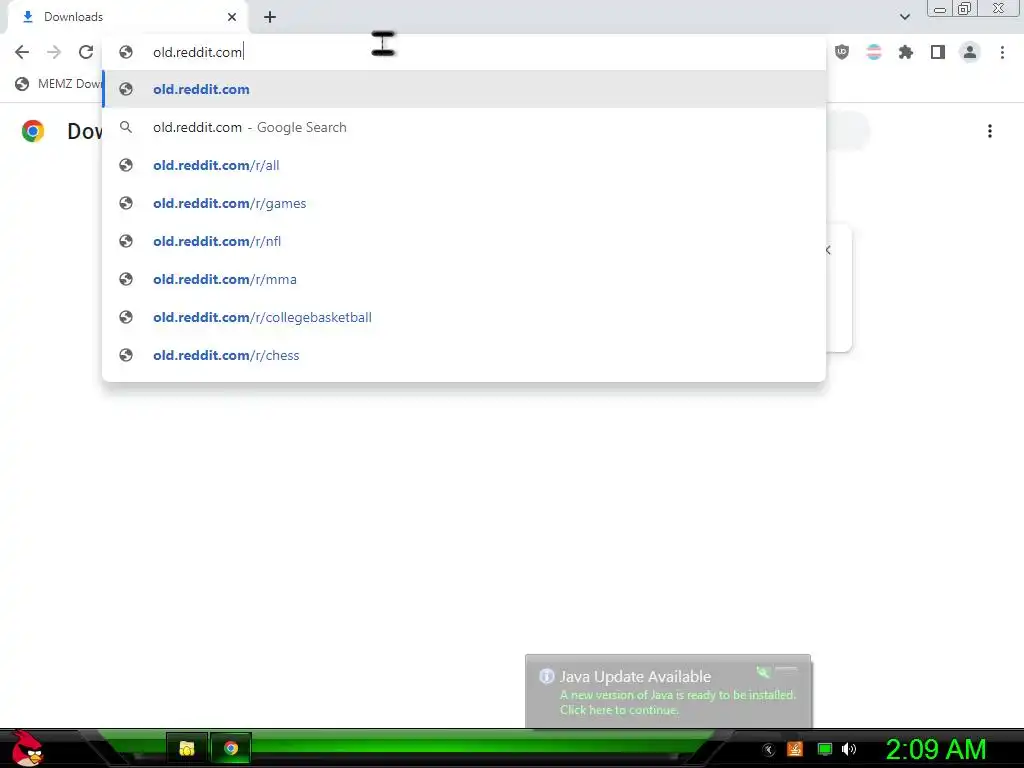Close the partially hidden download card

828,250
